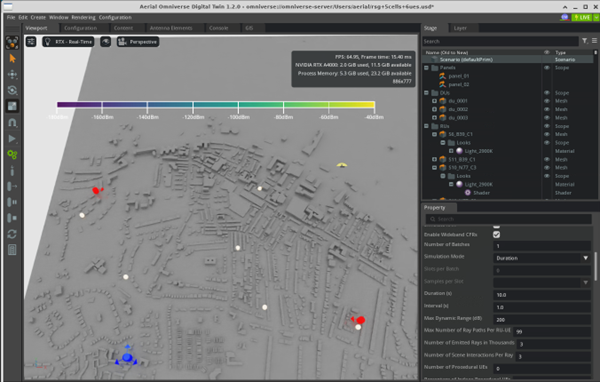Hide the S11_839_C1 mesh
Screen dimensions: 600x382
click(547, 159)
